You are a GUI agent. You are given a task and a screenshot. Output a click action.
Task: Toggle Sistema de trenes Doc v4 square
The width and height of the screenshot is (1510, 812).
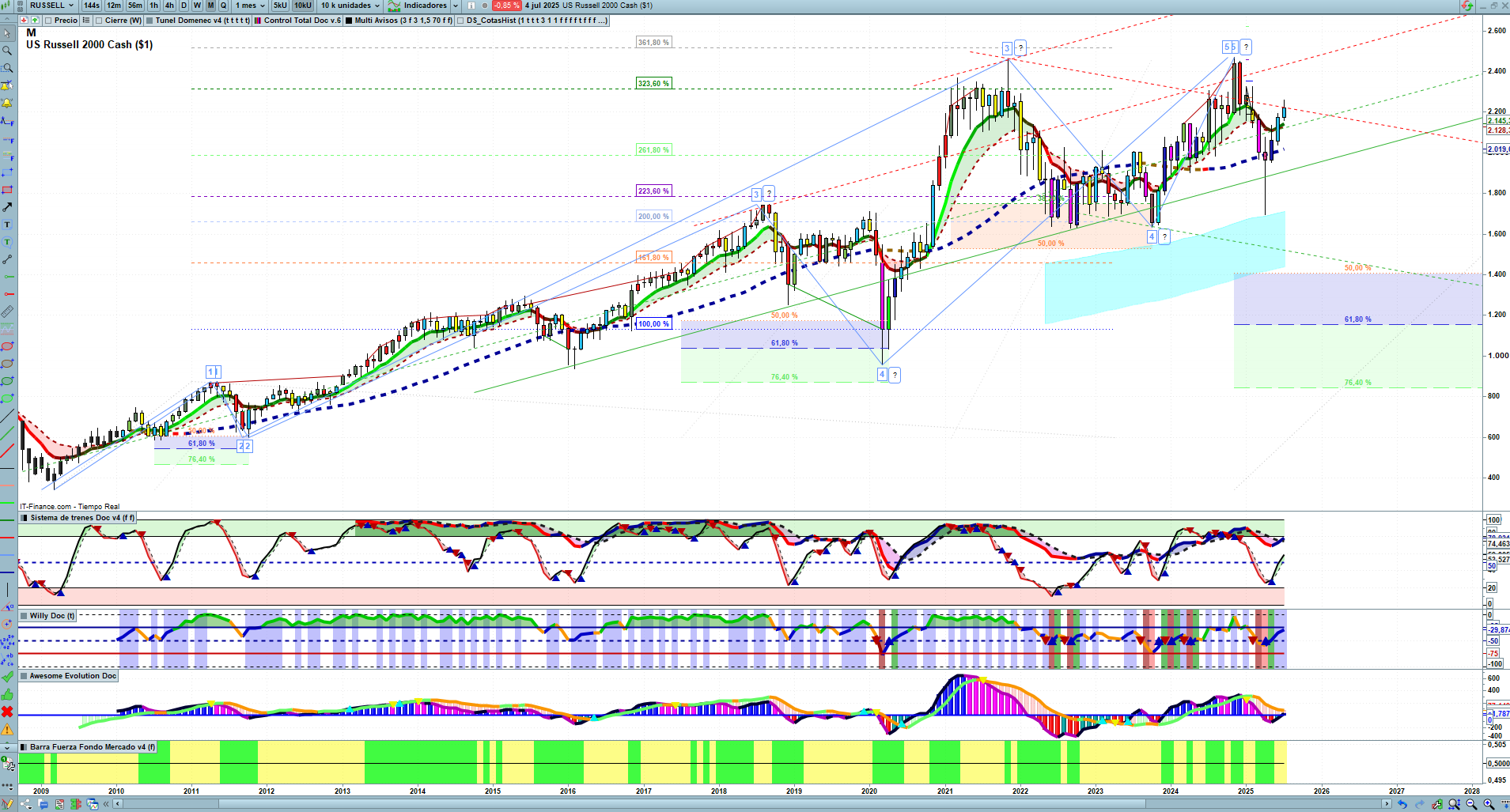[x=25, y=518]
